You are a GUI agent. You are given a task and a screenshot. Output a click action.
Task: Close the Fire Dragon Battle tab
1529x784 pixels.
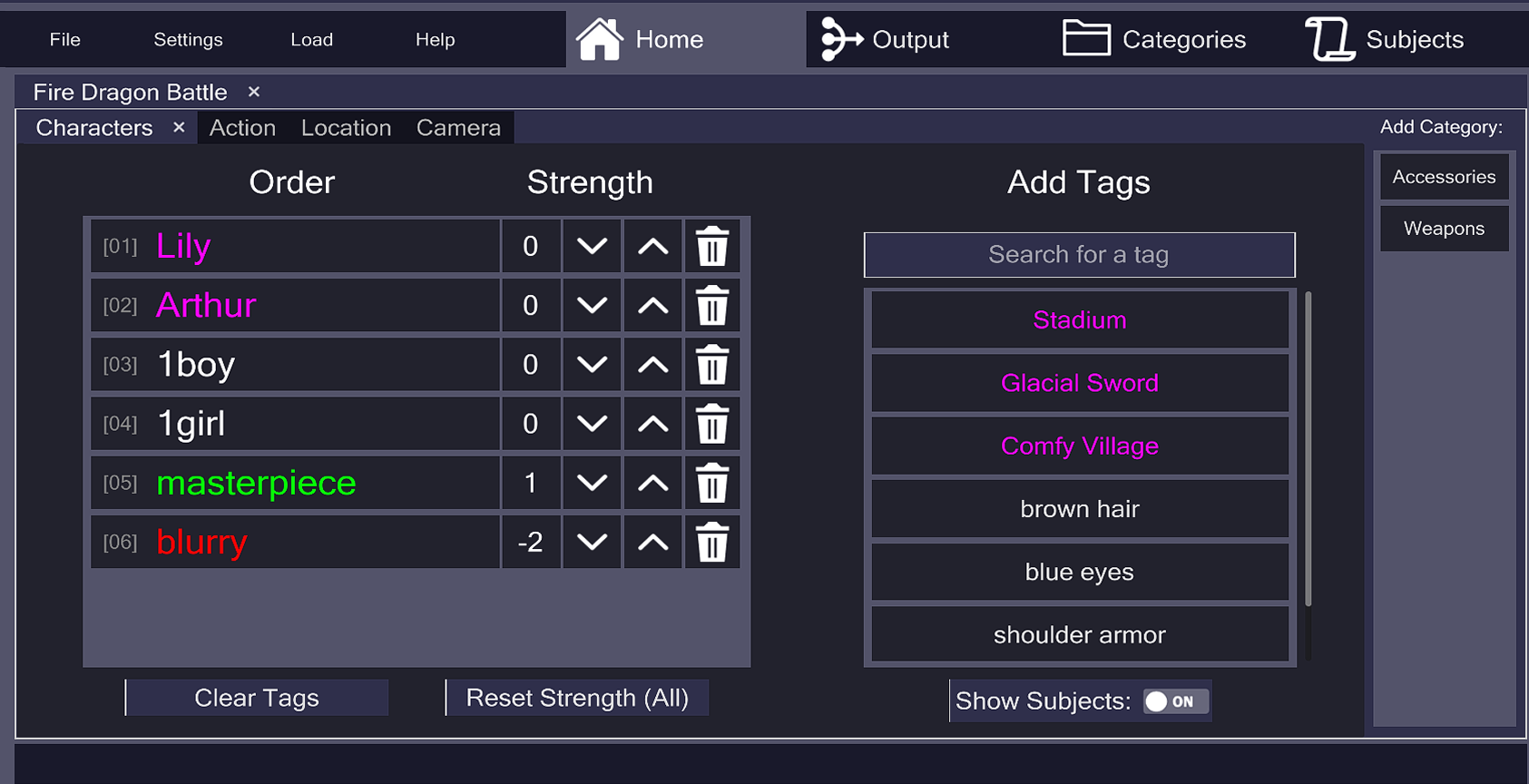[254, 92]
